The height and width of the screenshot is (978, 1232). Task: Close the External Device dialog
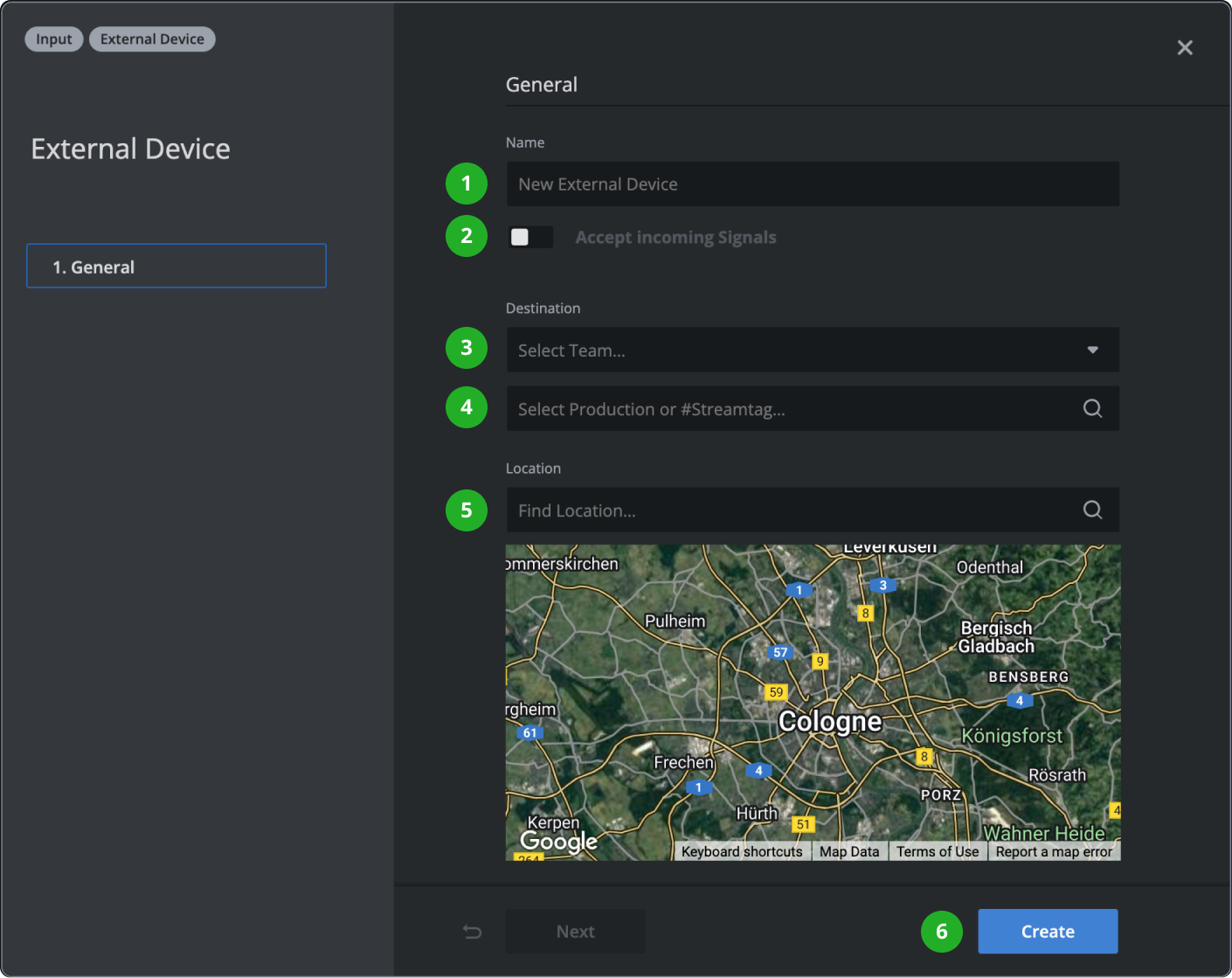click(x=1185, y=48)
